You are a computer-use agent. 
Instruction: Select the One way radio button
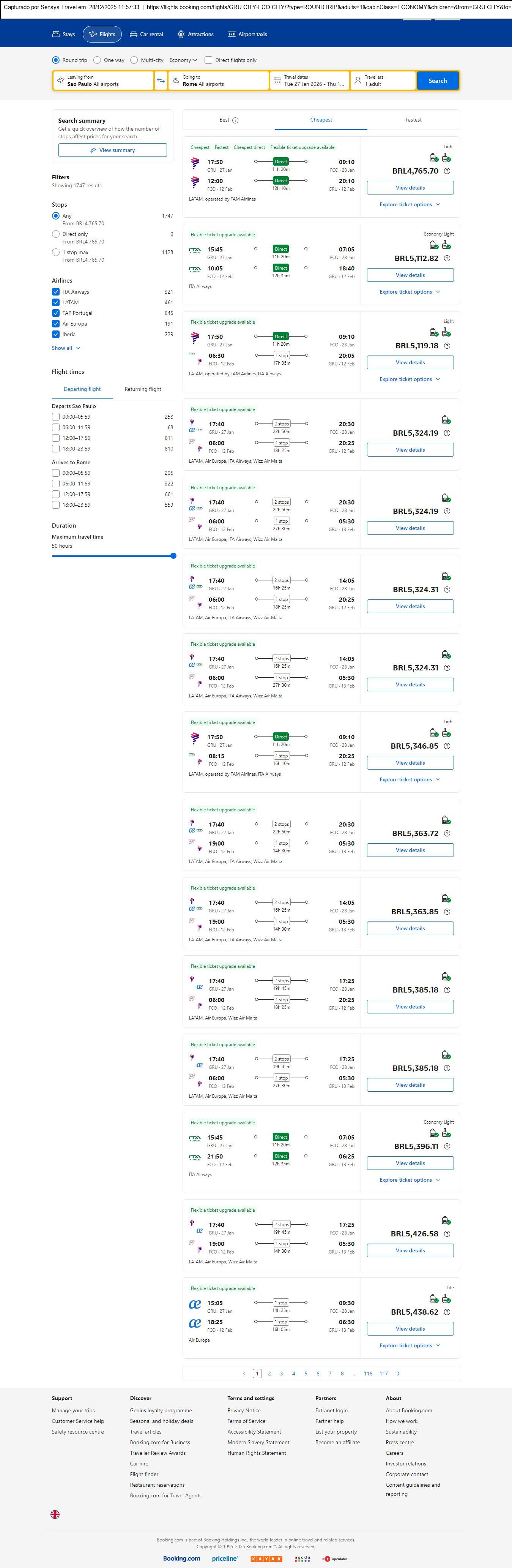pyautogui.click(x=97, y=60)
